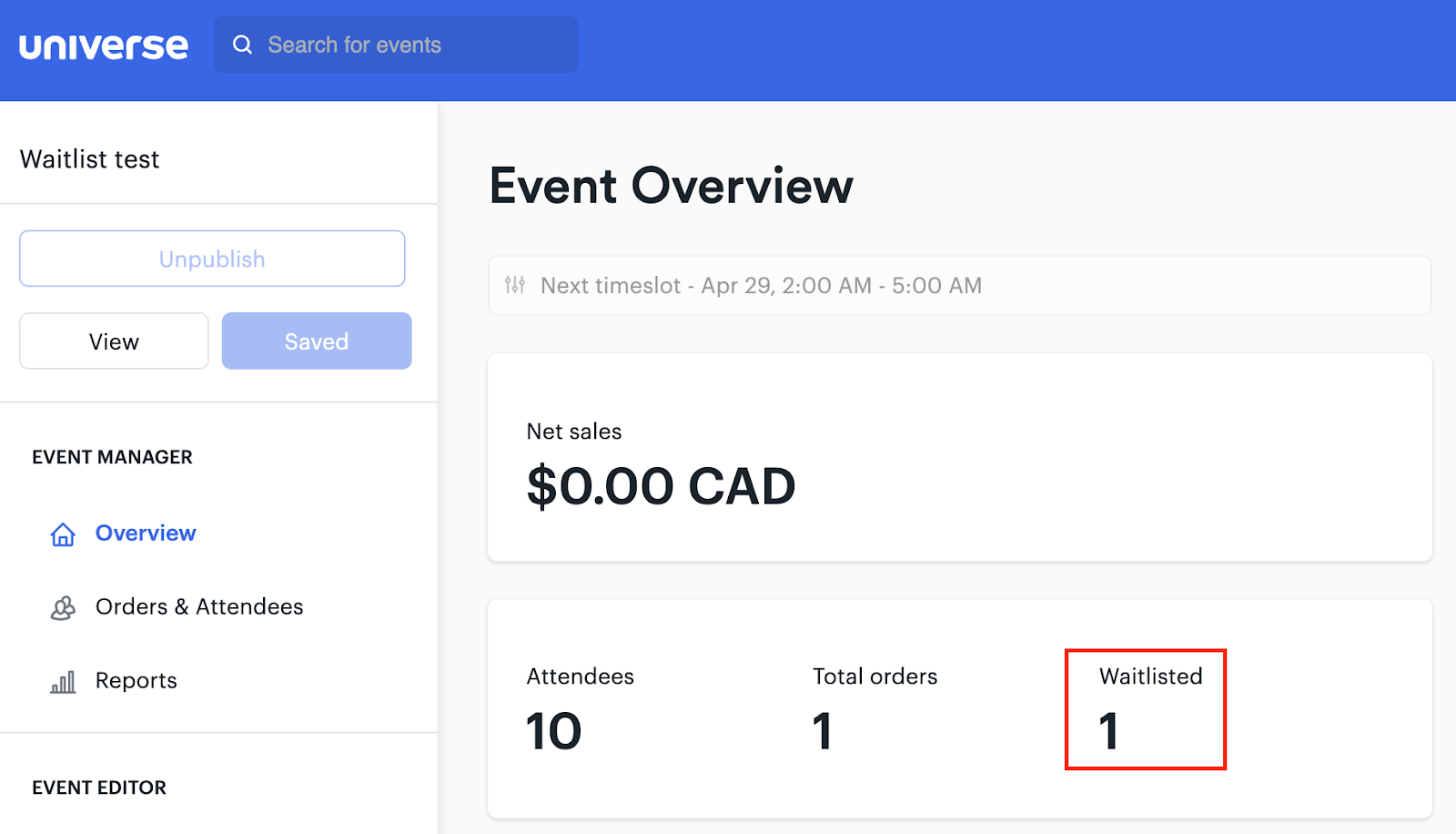Click the Saved button
This screenshot has width=1456, height=834.
tap(316, 341)
